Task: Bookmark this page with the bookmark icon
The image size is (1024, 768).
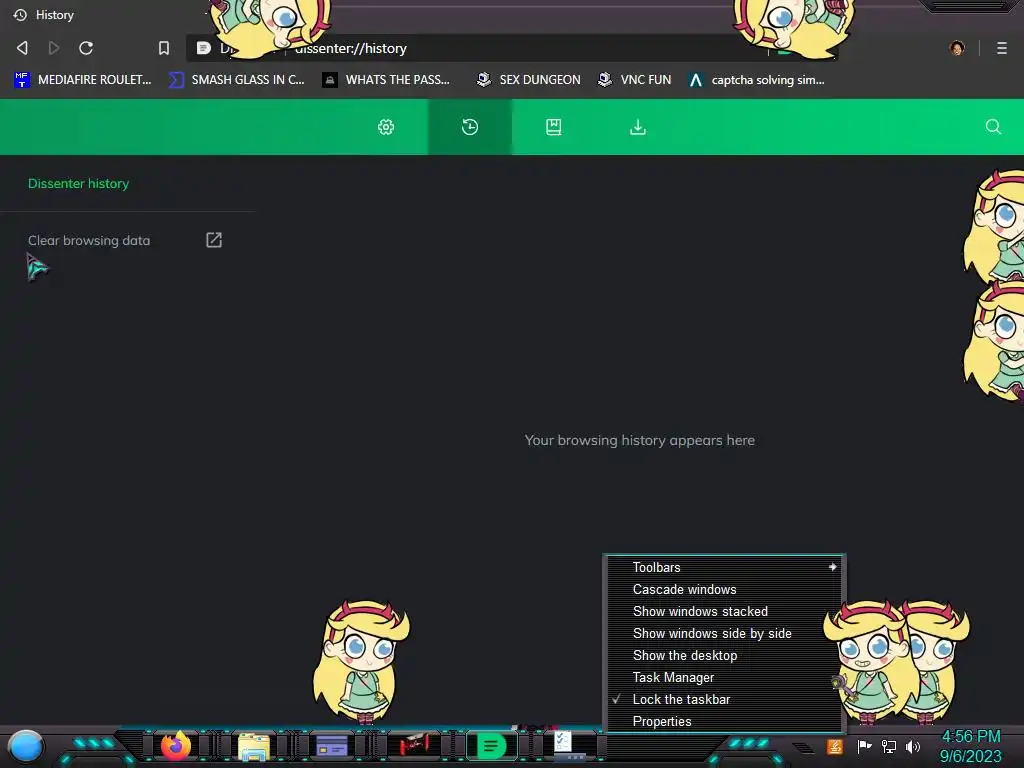Action: click(x=164, y=48)
